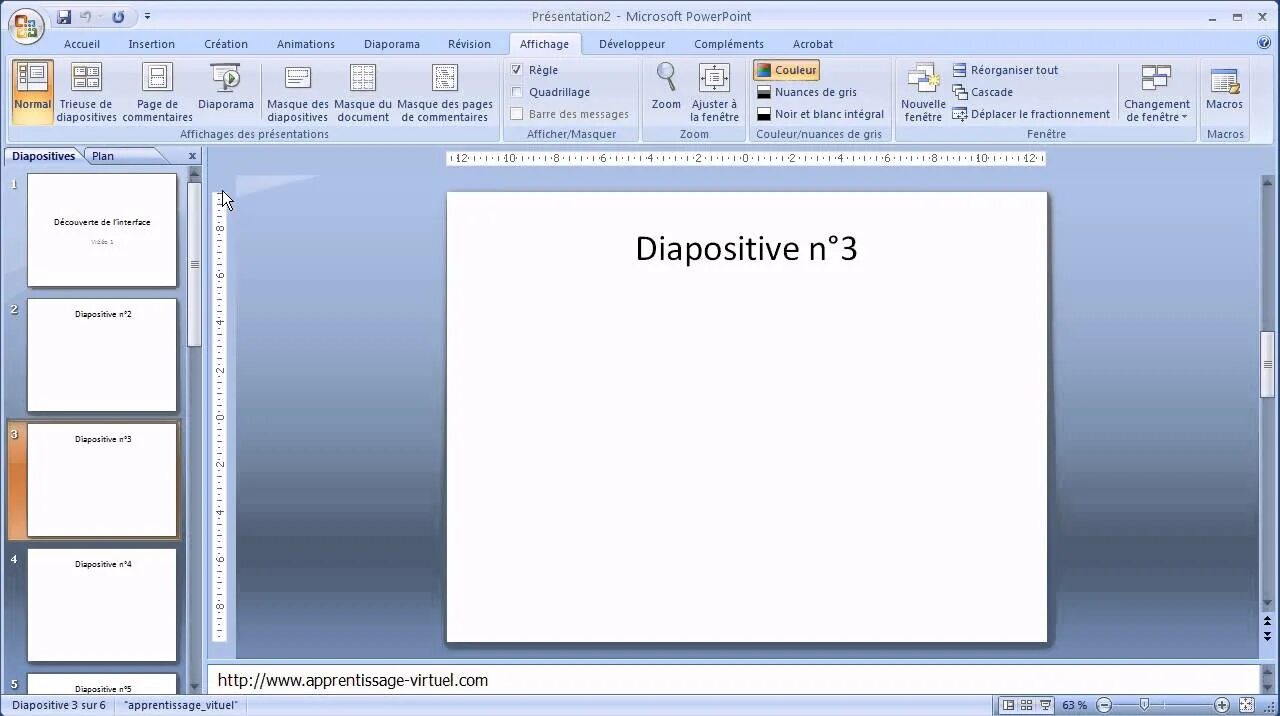The height and width of the screenshot is (716, 1280).
Task: Click the Diapositive n°3 title on slide
Action: [746, 249]
